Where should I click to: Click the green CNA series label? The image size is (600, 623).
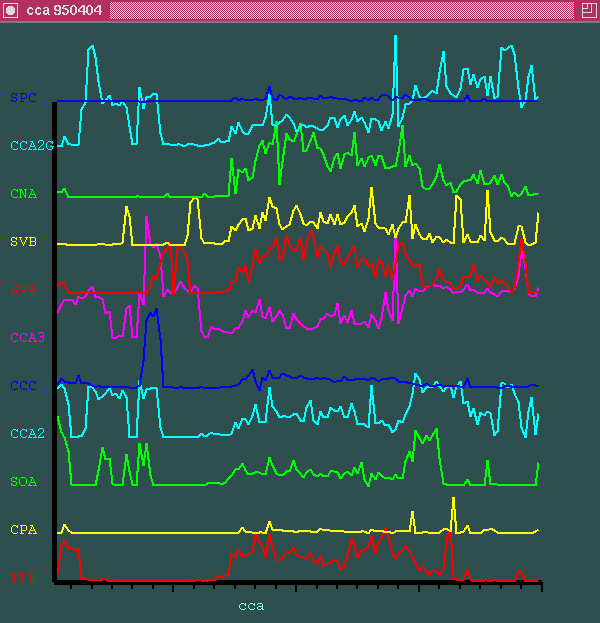click(x=23, y=194)
